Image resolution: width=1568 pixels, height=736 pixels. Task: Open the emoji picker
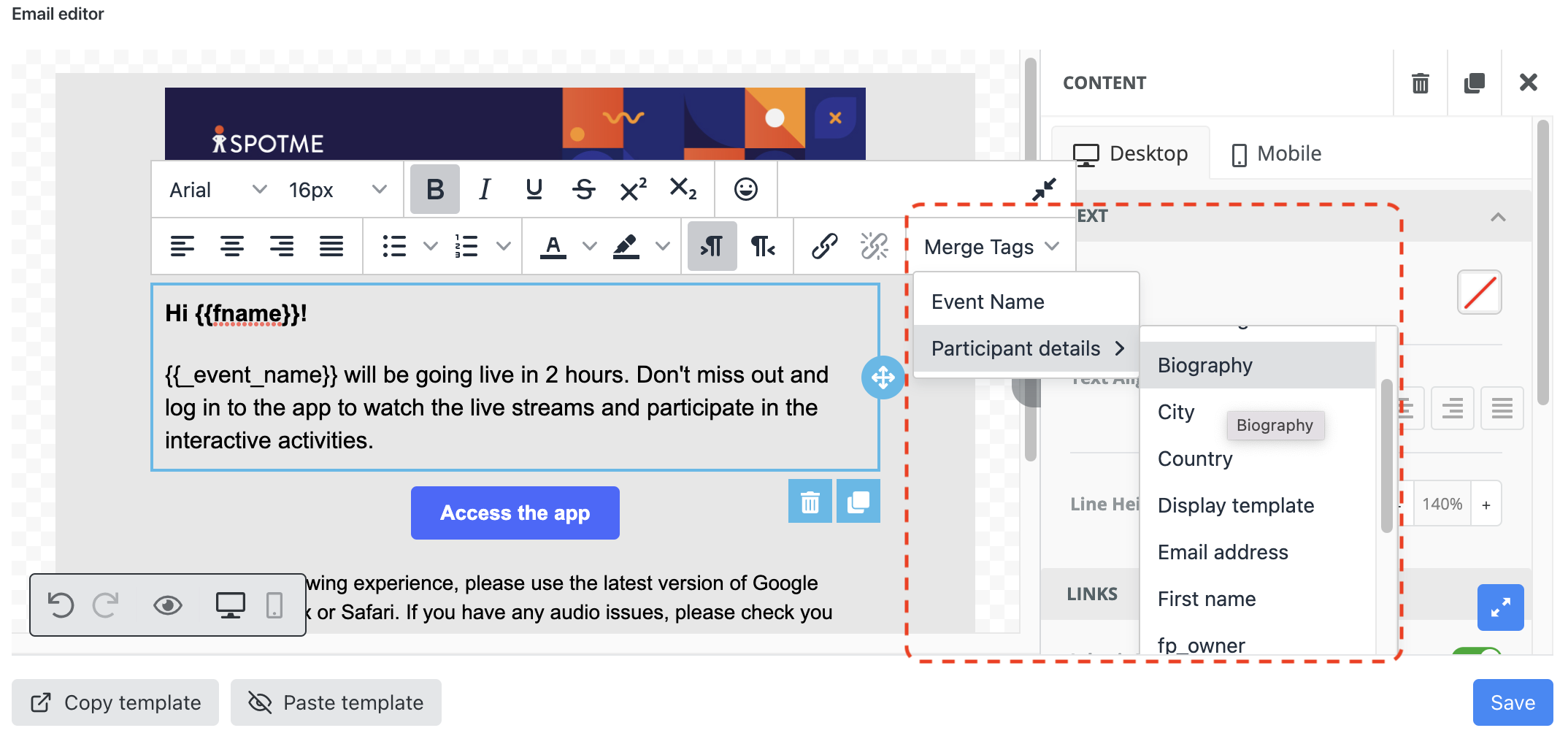pos(745,189)
